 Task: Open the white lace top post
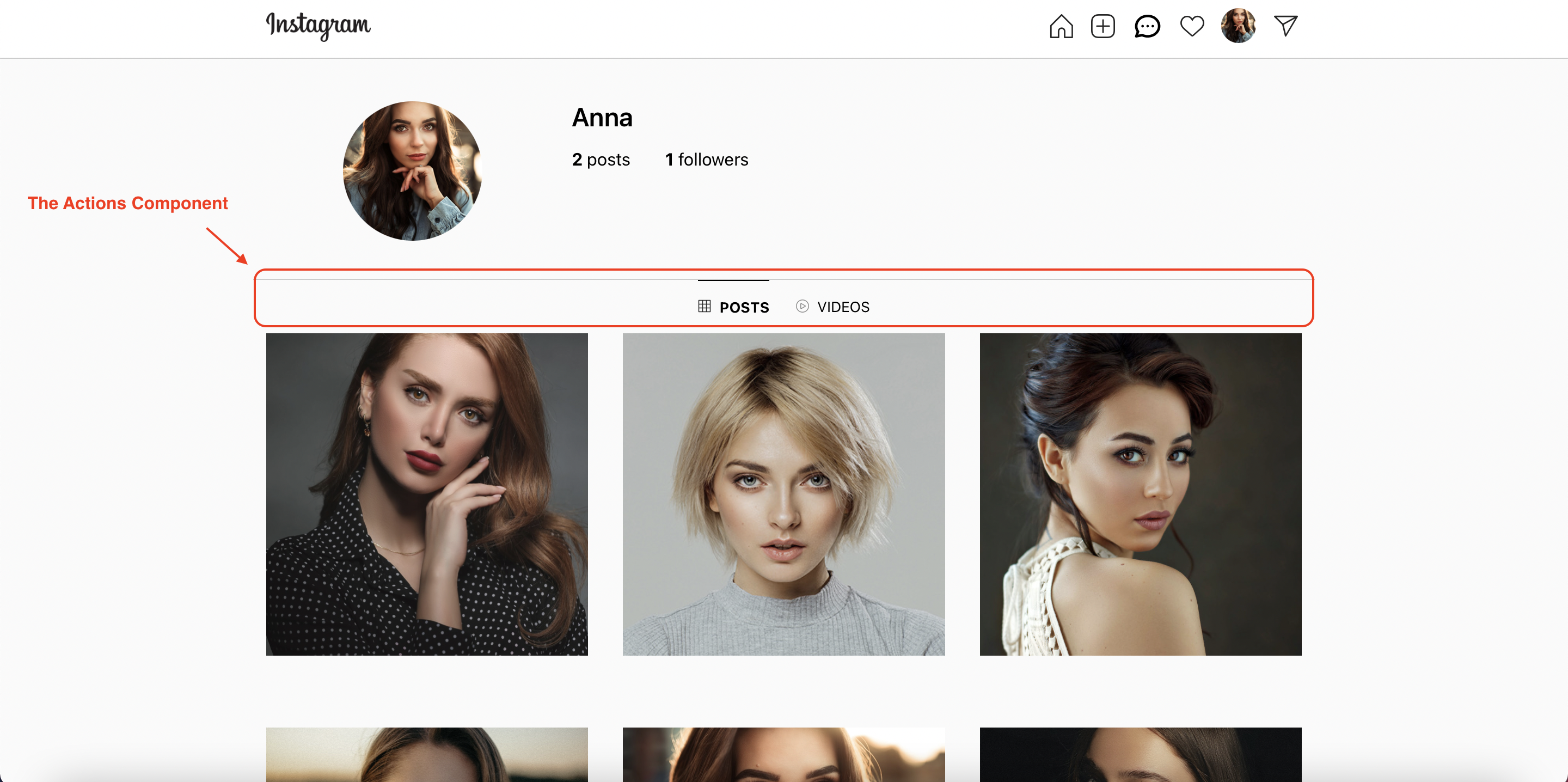click(x=1141, y=494)
